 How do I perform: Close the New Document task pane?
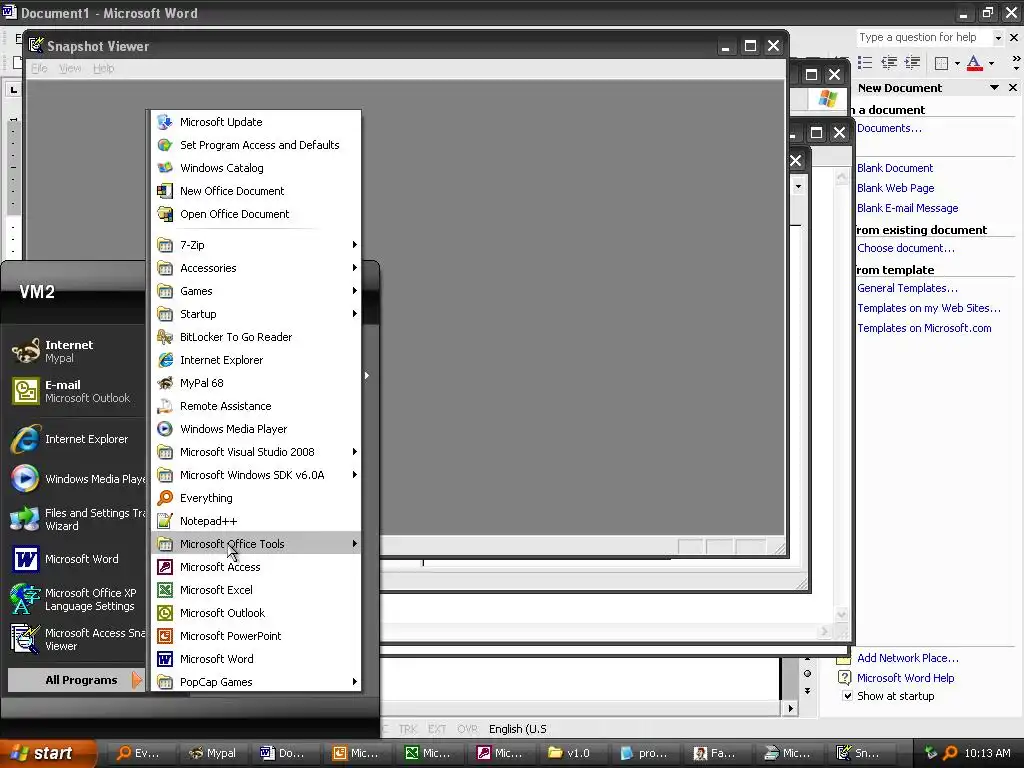click(1013, 88)
